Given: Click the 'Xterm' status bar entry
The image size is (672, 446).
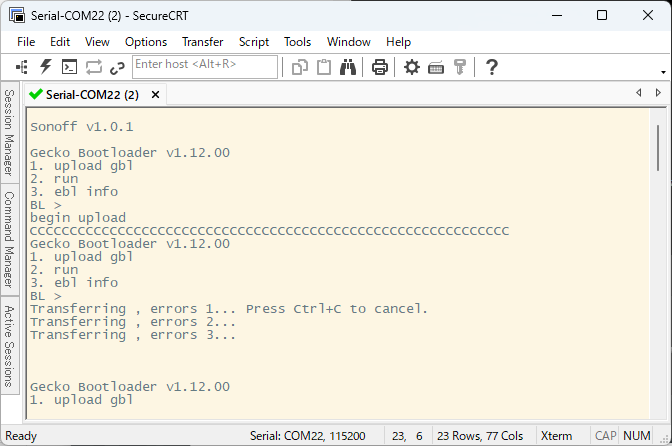Looking at the screenshot, I should [556, 436].
